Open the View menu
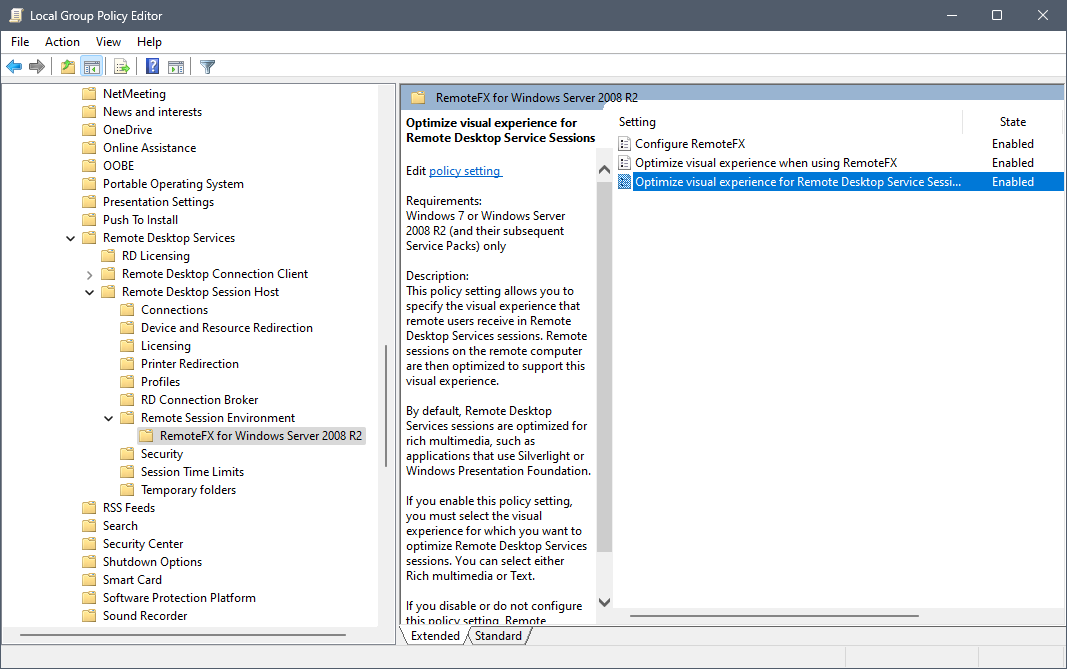This screenshot has height=669, width=1067. coord(108,42)
